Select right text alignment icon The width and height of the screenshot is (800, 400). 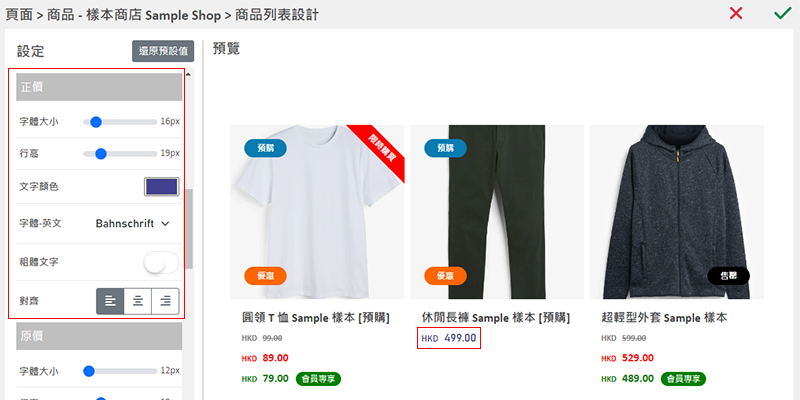coord(165,301)
